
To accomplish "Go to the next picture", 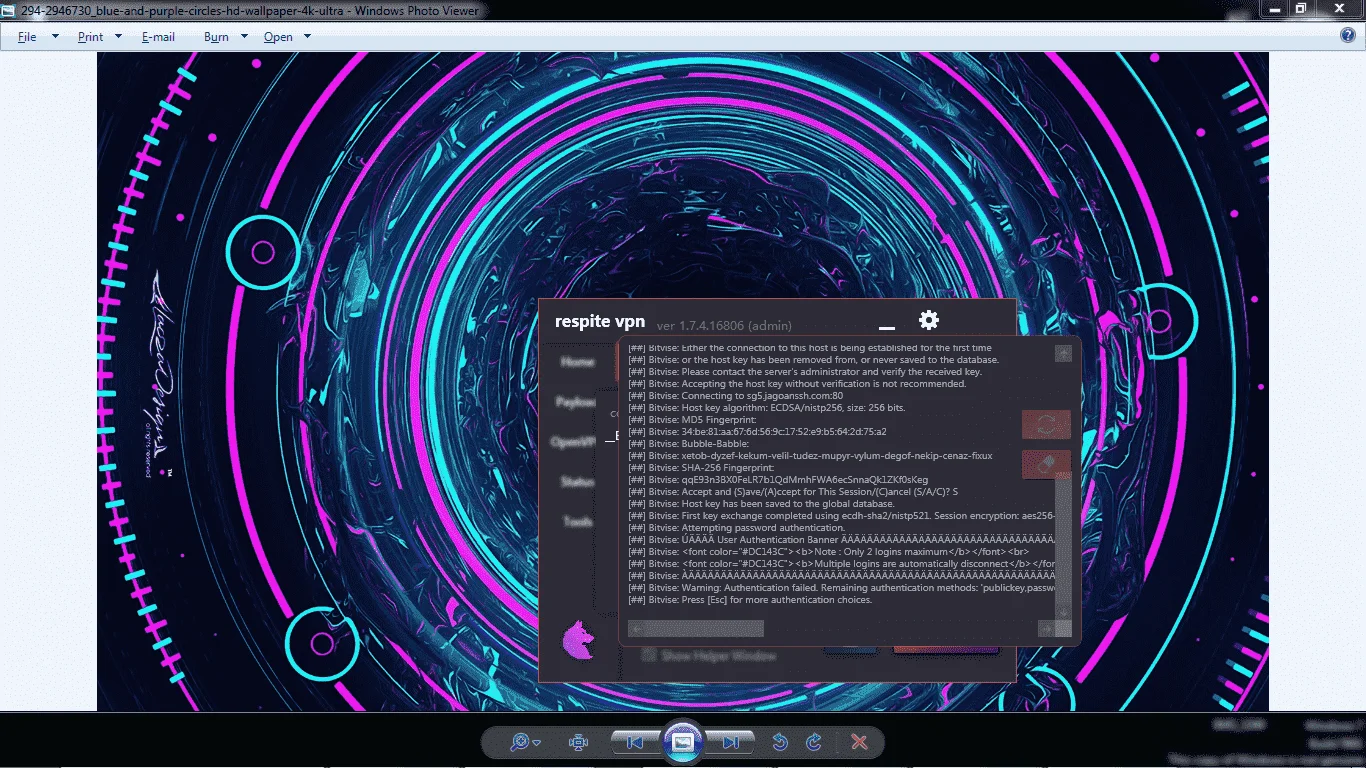I will 730,742.
